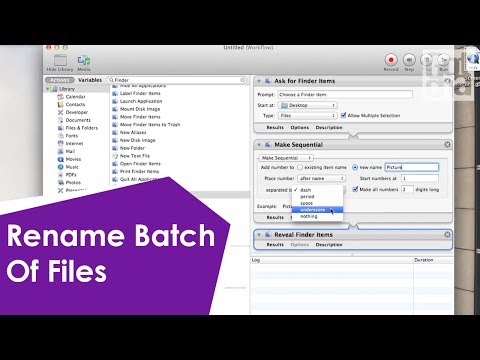Click the Finder search field
The height and width of the screenshot is (360, 480).
(177, 80)
